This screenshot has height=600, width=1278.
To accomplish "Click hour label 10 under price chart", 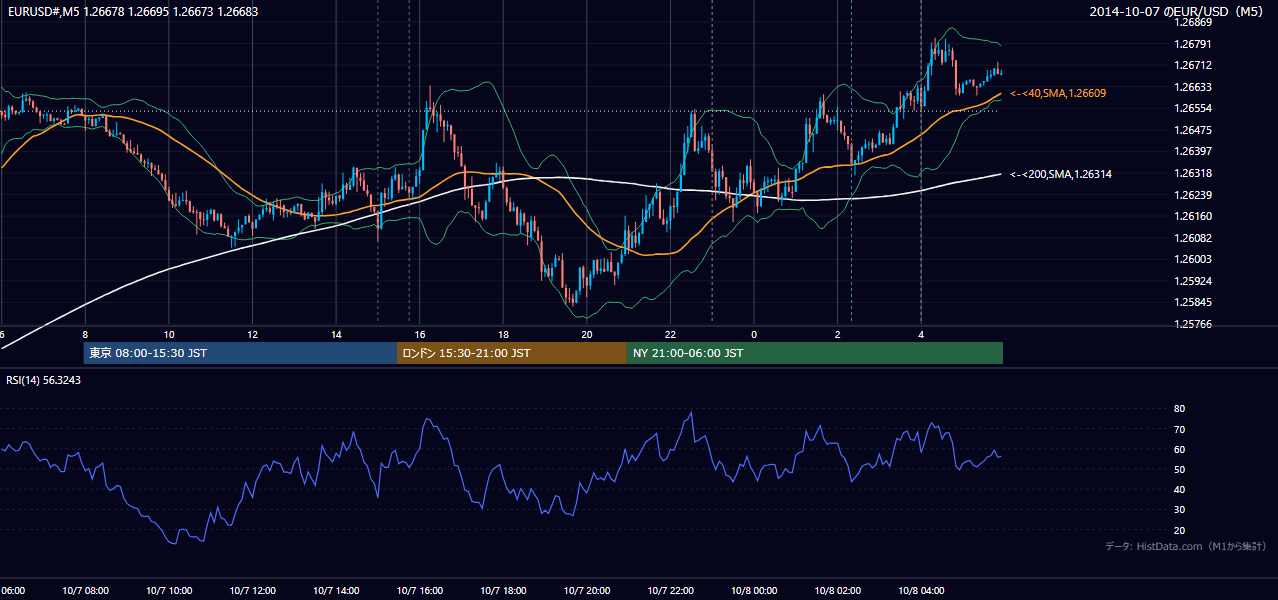I will pos(169,334).
